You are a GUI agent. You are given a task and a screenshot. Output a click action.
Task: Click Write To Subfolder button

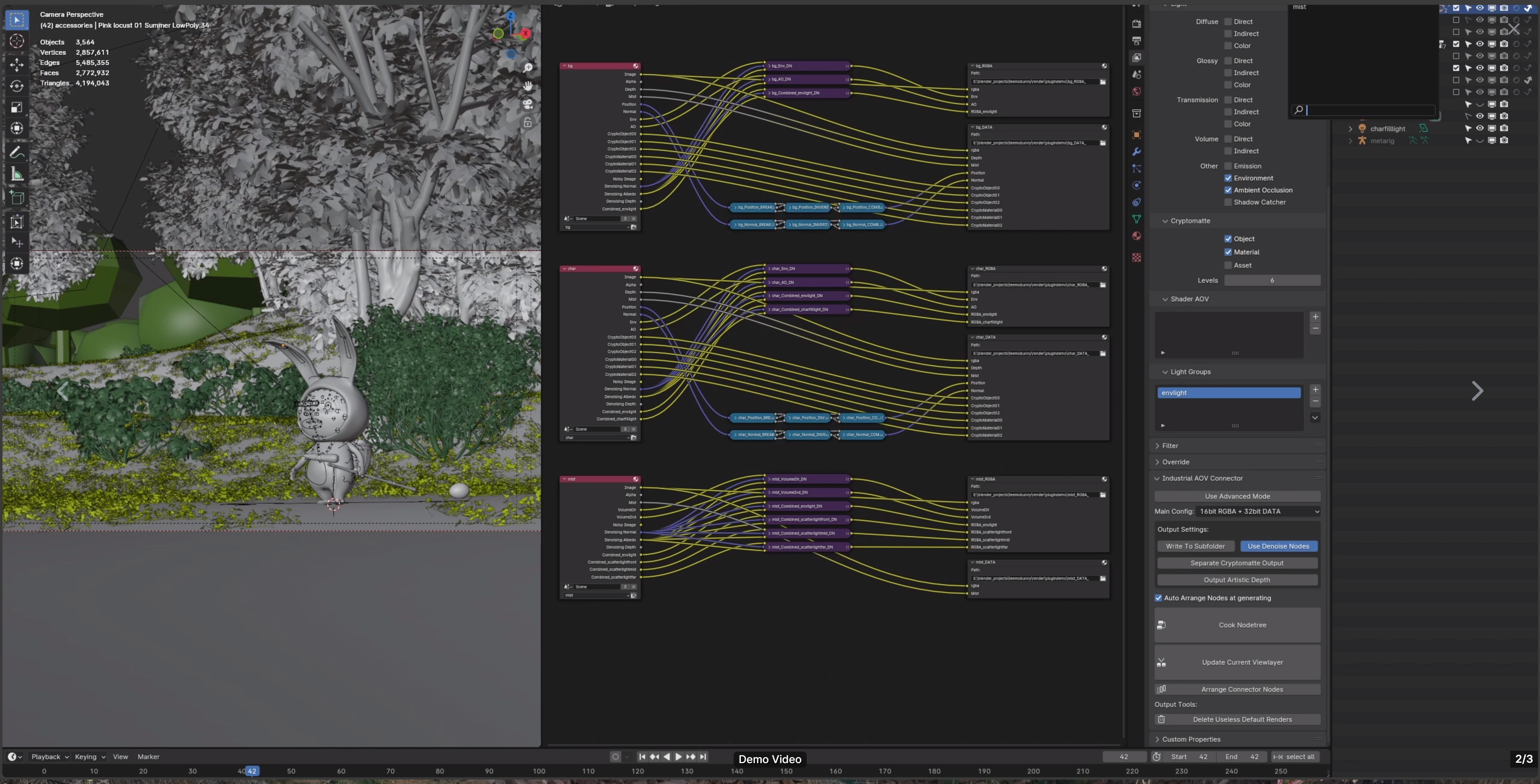(1196, 546)
